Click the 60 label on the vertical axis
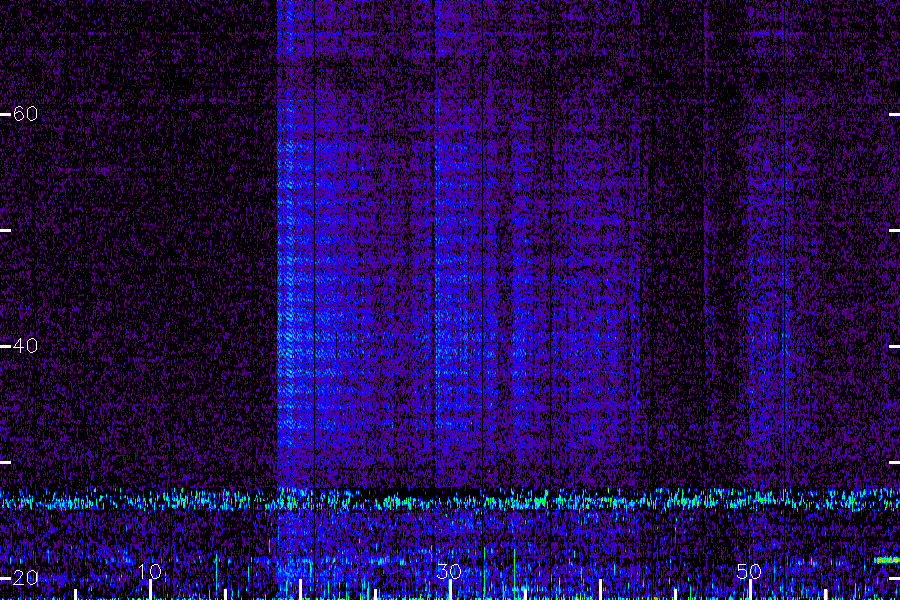The image size is (900, 600). pyautogui.click(x=25, y=114)
